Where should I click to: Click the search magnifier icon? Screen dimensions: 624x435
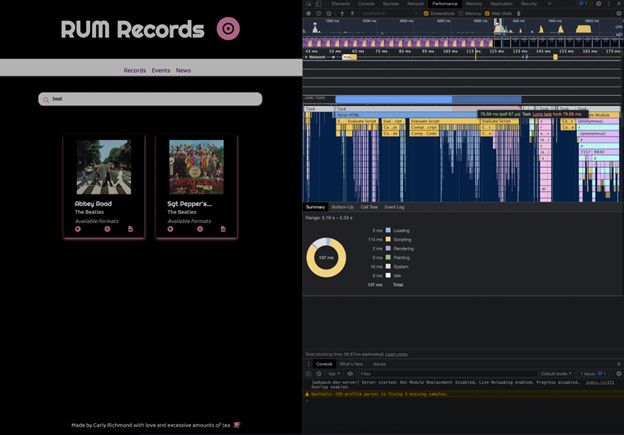tap(46, 99)
